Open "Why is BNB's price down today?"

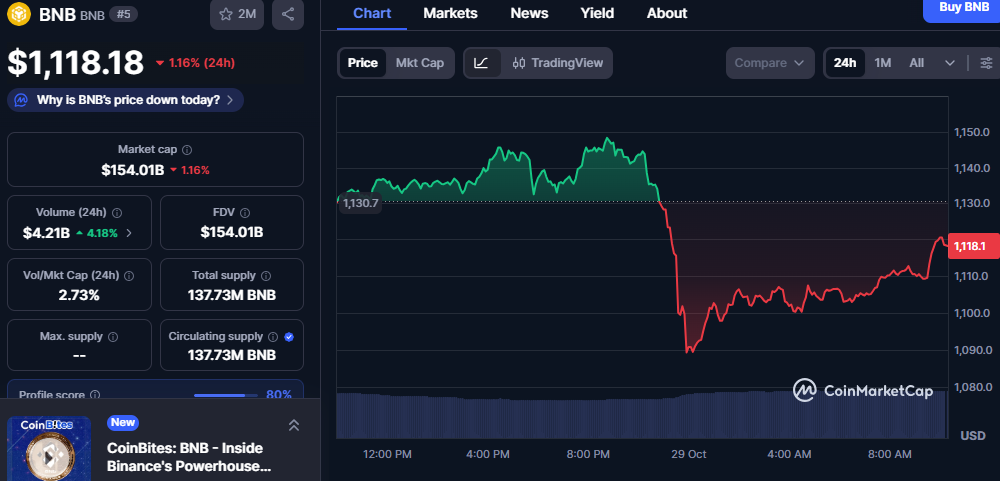pos(126,100)
